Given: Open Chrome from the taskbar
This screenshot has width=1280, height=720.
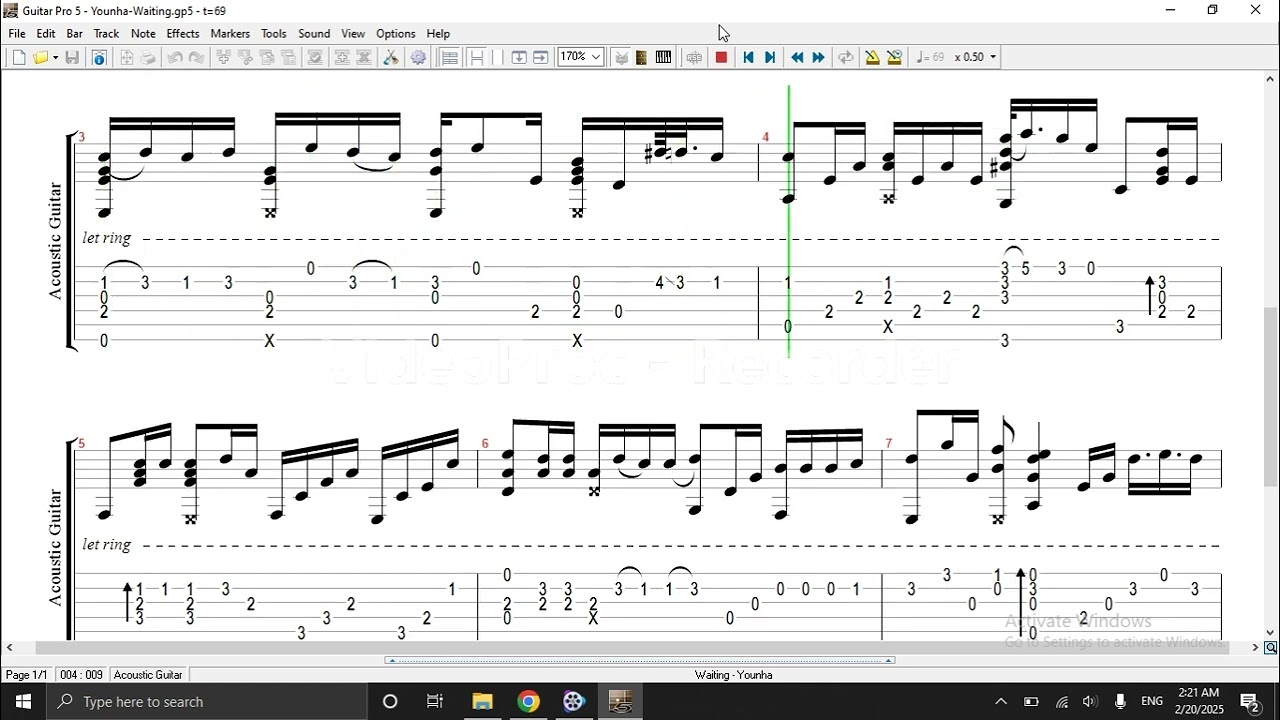Looking at the screenshot, I should (528, 702).
